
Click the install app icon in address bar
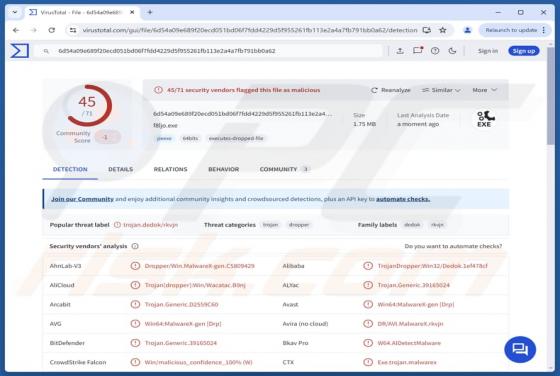(426, 30)
